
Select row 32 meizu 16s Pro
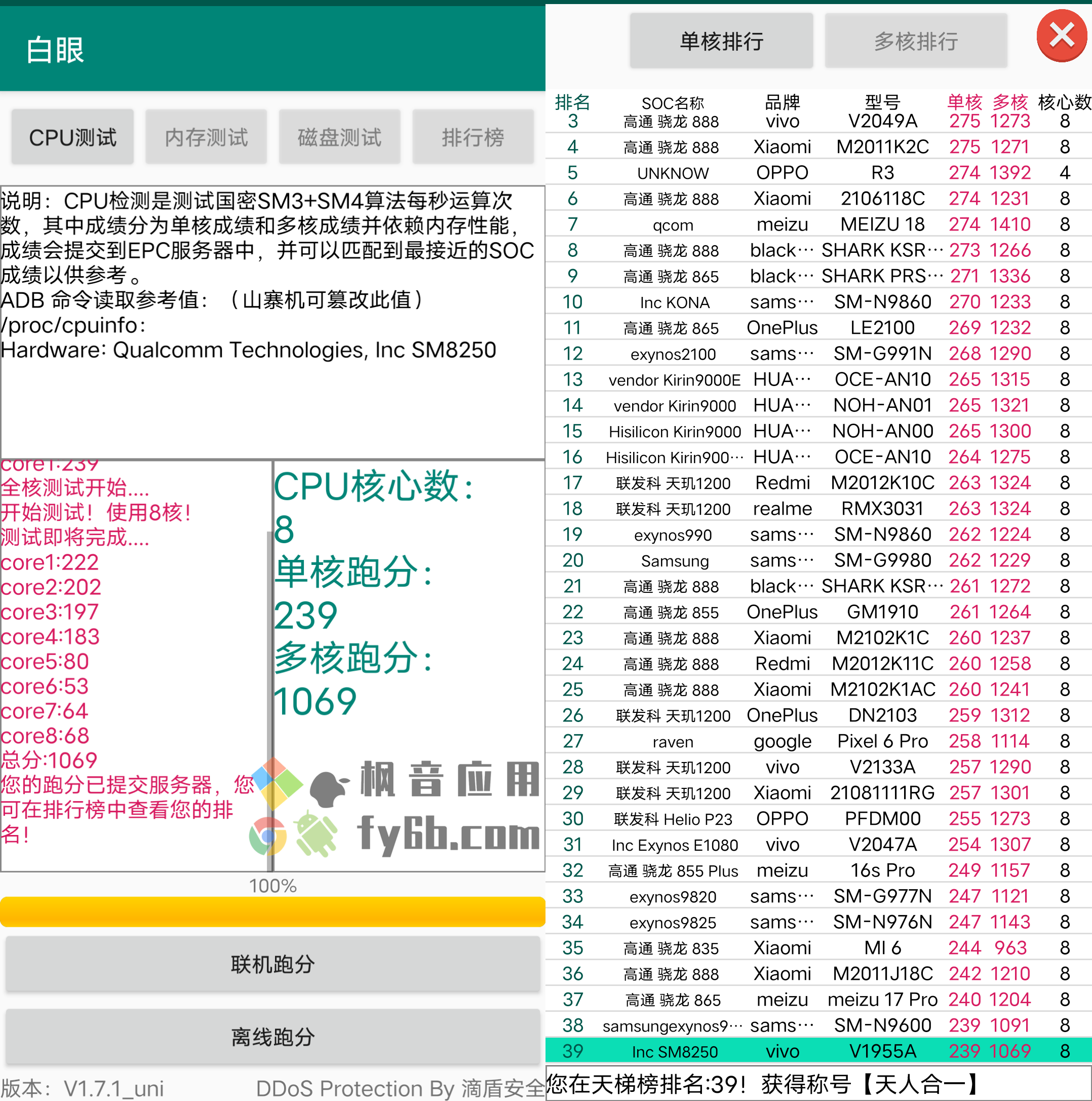818,870
